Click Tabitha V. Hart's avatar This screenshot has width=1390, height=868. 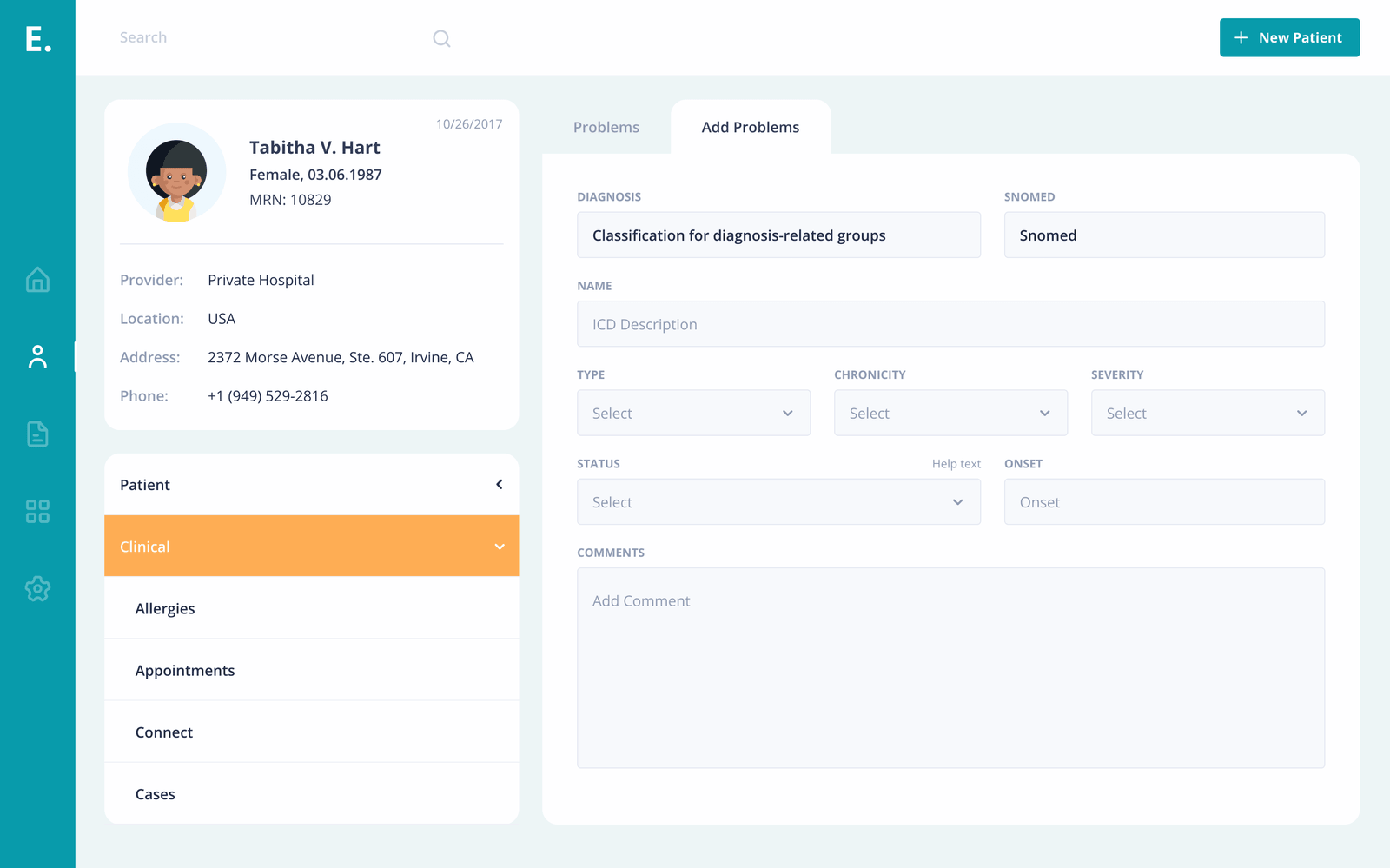tap(176, 173)
